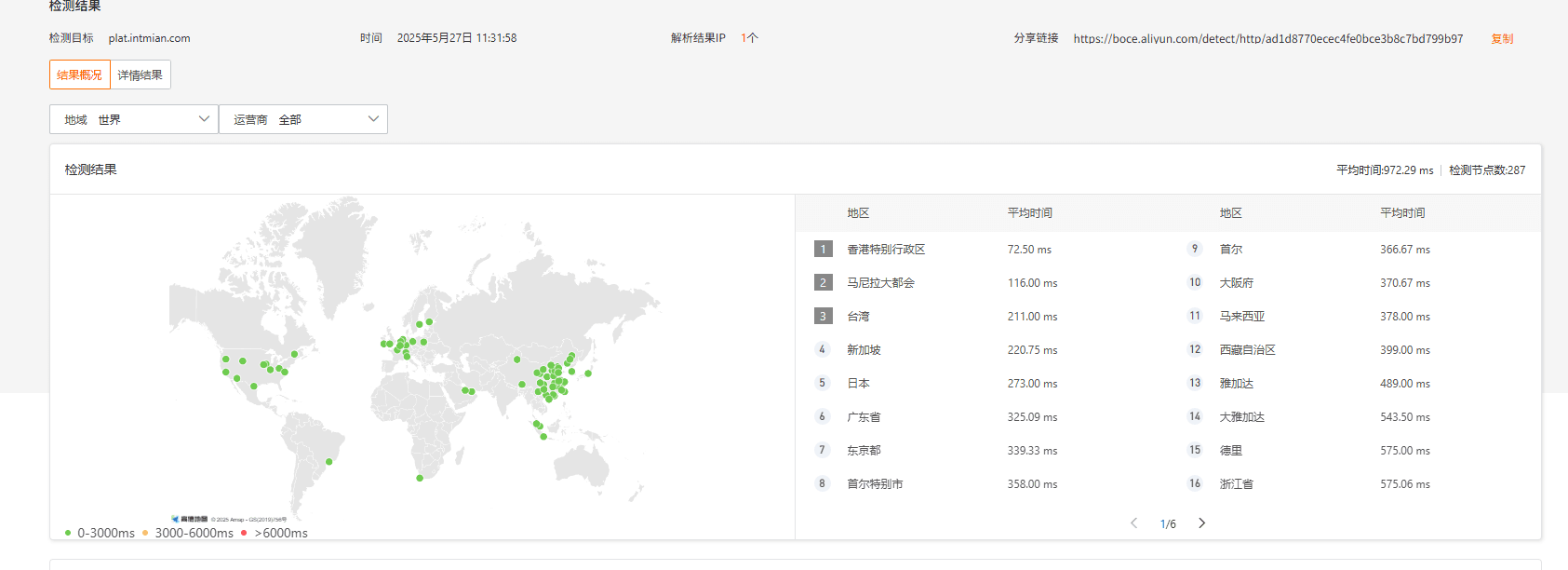The image size is (1568, 570).
Task: Click the 香港特别行政区 region name
Action: [x=886, y=250]
